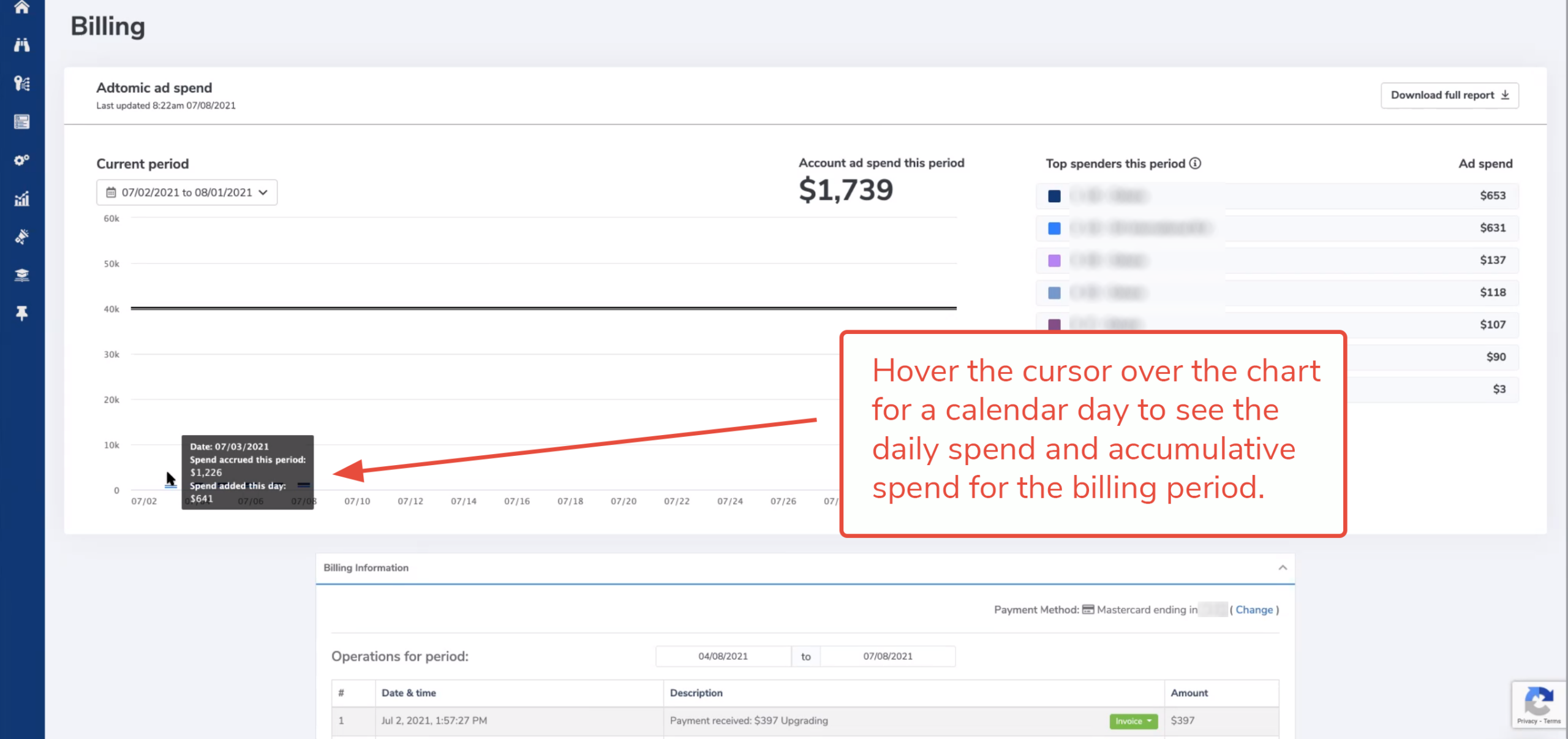Click the gears settings sidebar icon
This screenshot has width=1568, height=739.
(22, 160)
